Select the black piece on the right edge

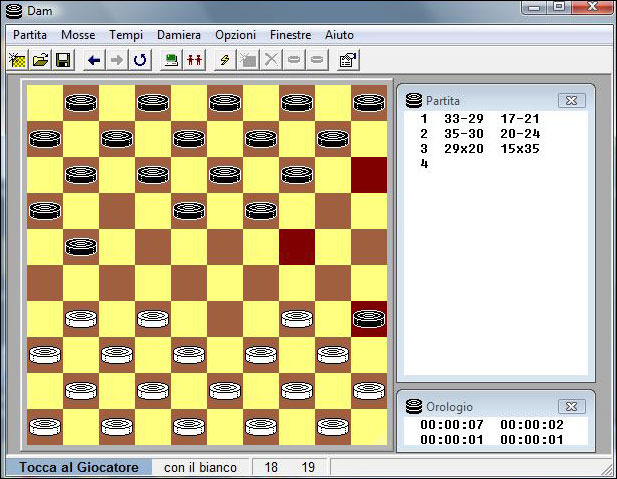click(369, 320)
